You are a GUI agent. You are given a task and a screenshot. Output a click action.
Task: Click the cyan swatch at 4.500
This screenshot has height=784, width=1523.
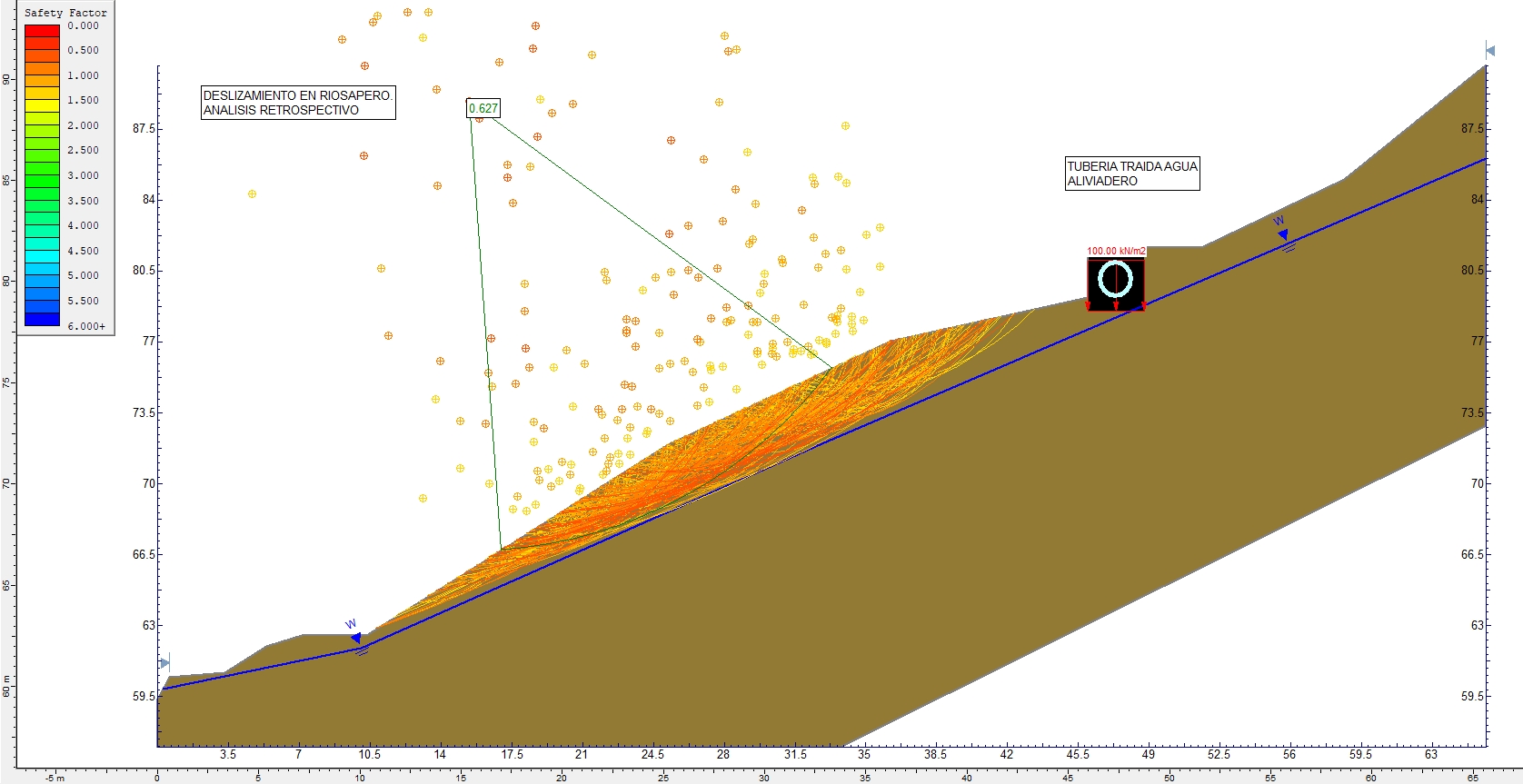click(42, 251)
